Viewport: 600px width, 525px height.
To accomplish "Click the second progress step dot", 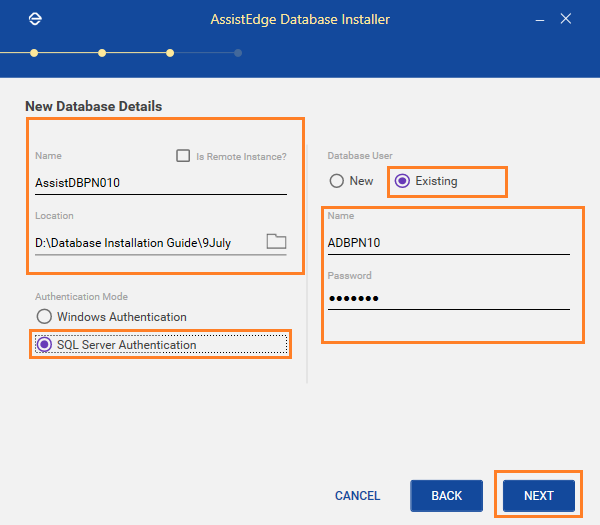I will (102, 53).
